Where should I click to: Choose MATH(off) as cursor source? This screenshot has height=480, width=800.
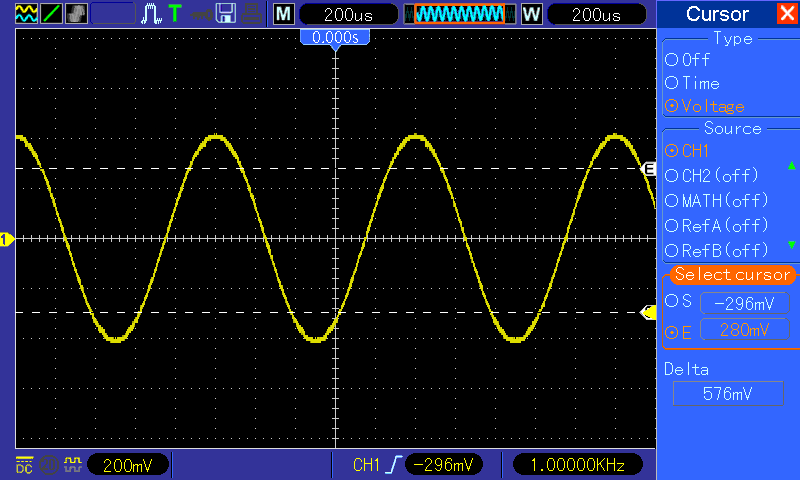click(x=716, y=200)
